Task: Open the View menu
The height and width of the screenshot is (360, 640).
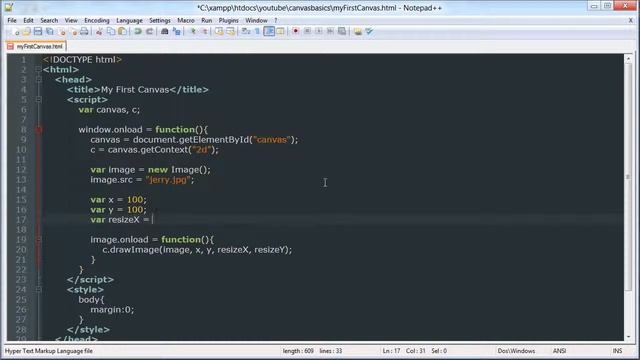Action: point(71,20)
